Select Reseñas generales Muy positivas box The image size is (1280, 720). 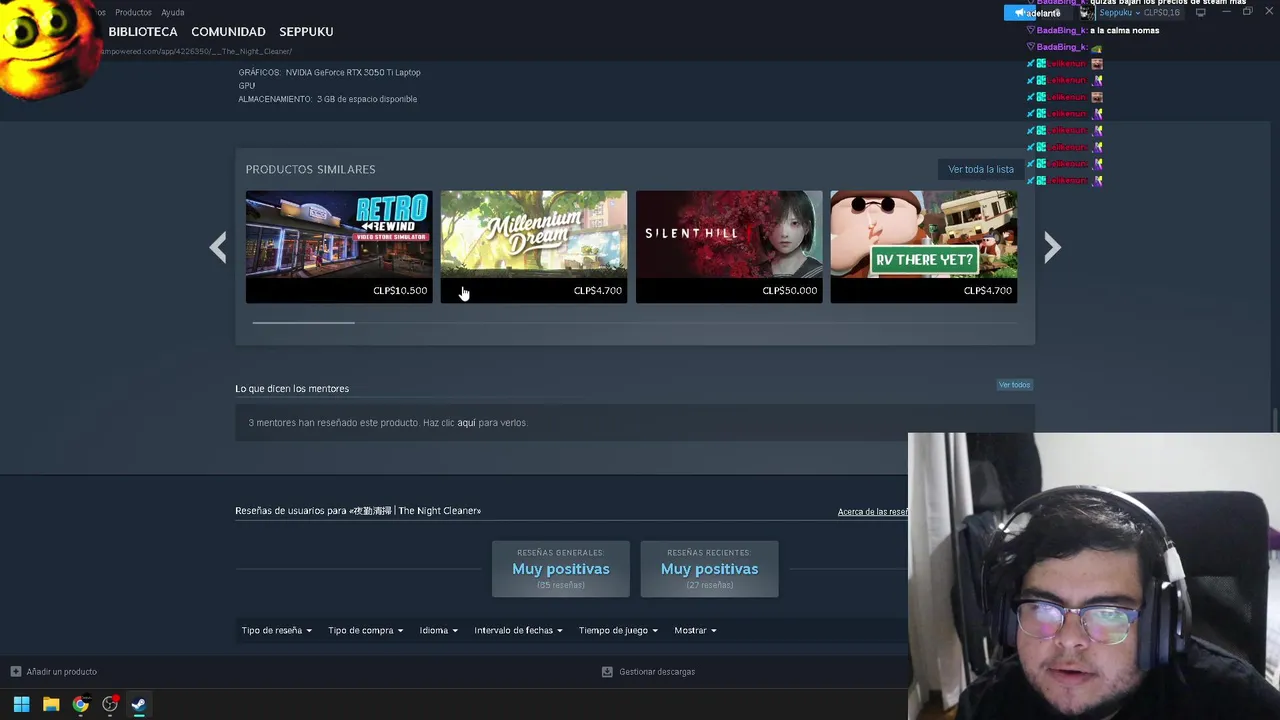[560, 569]
